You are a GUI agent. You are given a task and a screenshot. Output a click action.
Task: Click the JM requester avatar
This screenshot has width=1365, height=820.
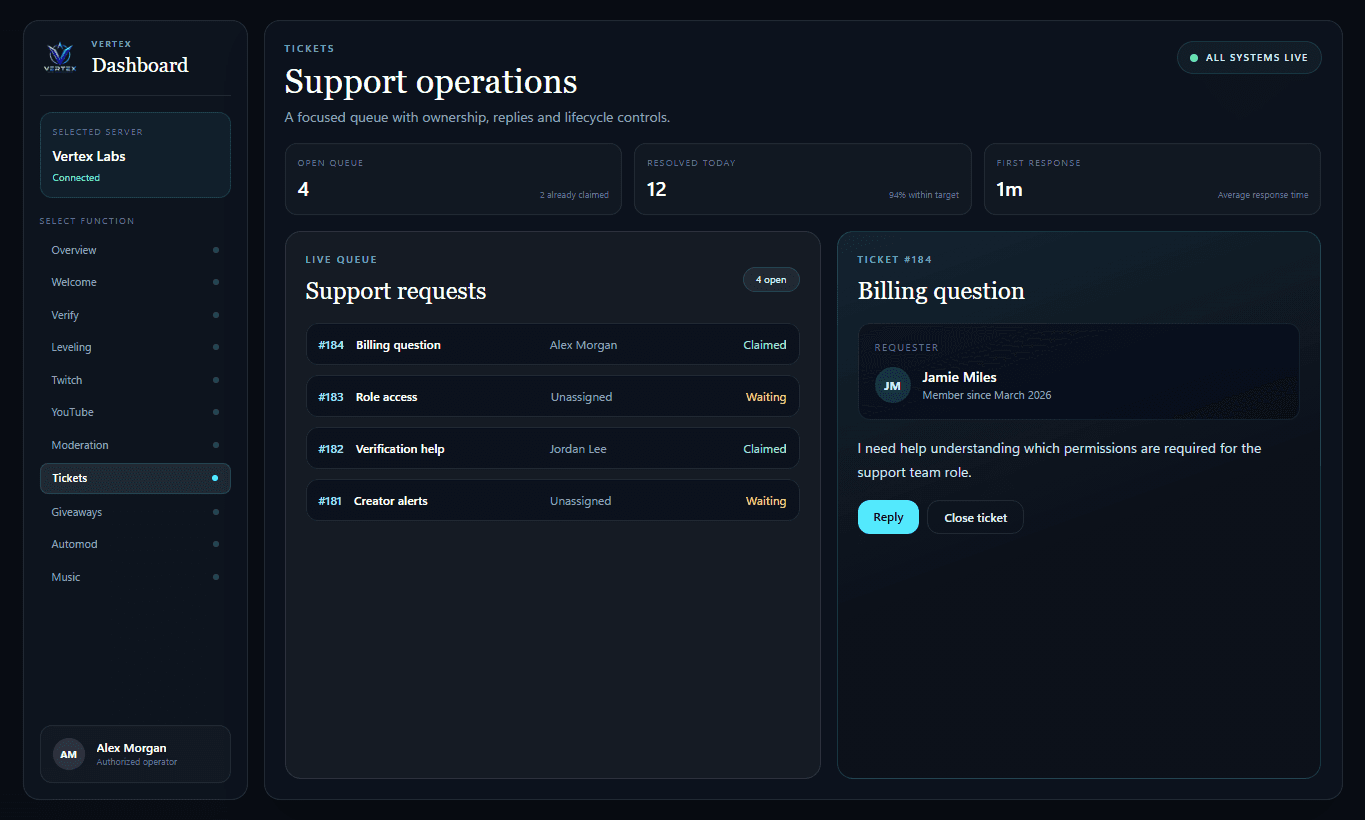892,385
